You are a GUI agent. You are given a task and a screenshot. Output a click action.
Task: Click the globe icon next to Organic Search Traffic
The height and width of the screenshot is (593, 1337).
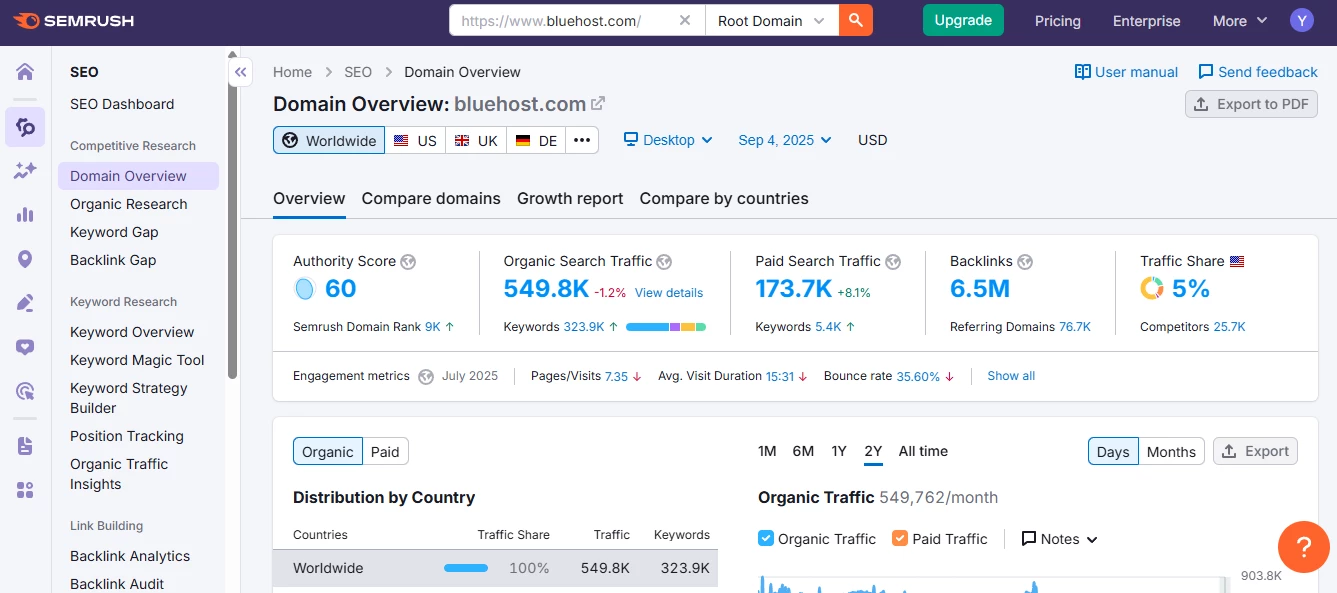(x=664, y=262)
